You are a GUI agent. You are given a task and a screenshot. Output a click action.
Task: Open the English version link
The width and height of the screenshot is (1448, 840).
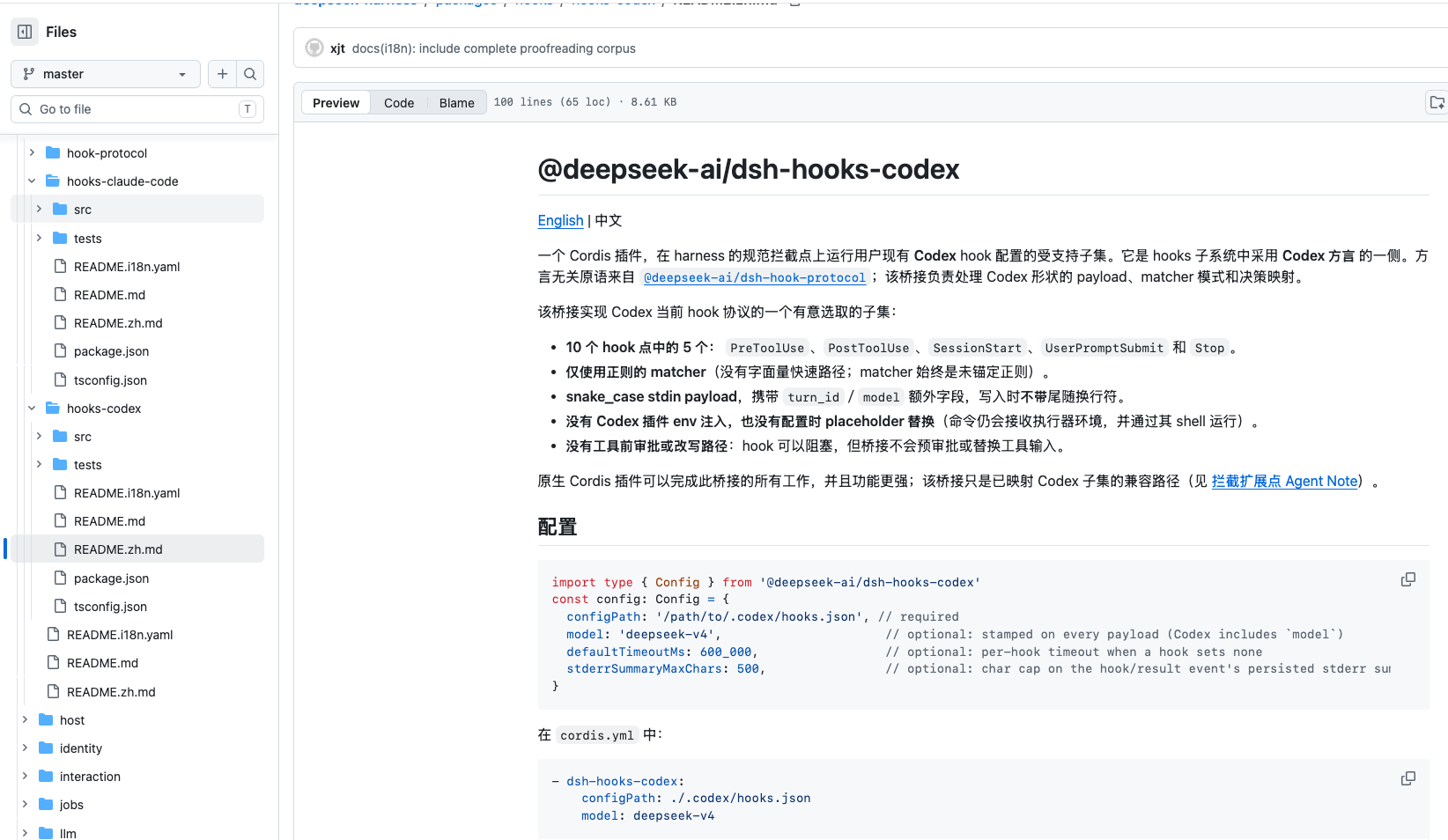[x=560, y=220]
